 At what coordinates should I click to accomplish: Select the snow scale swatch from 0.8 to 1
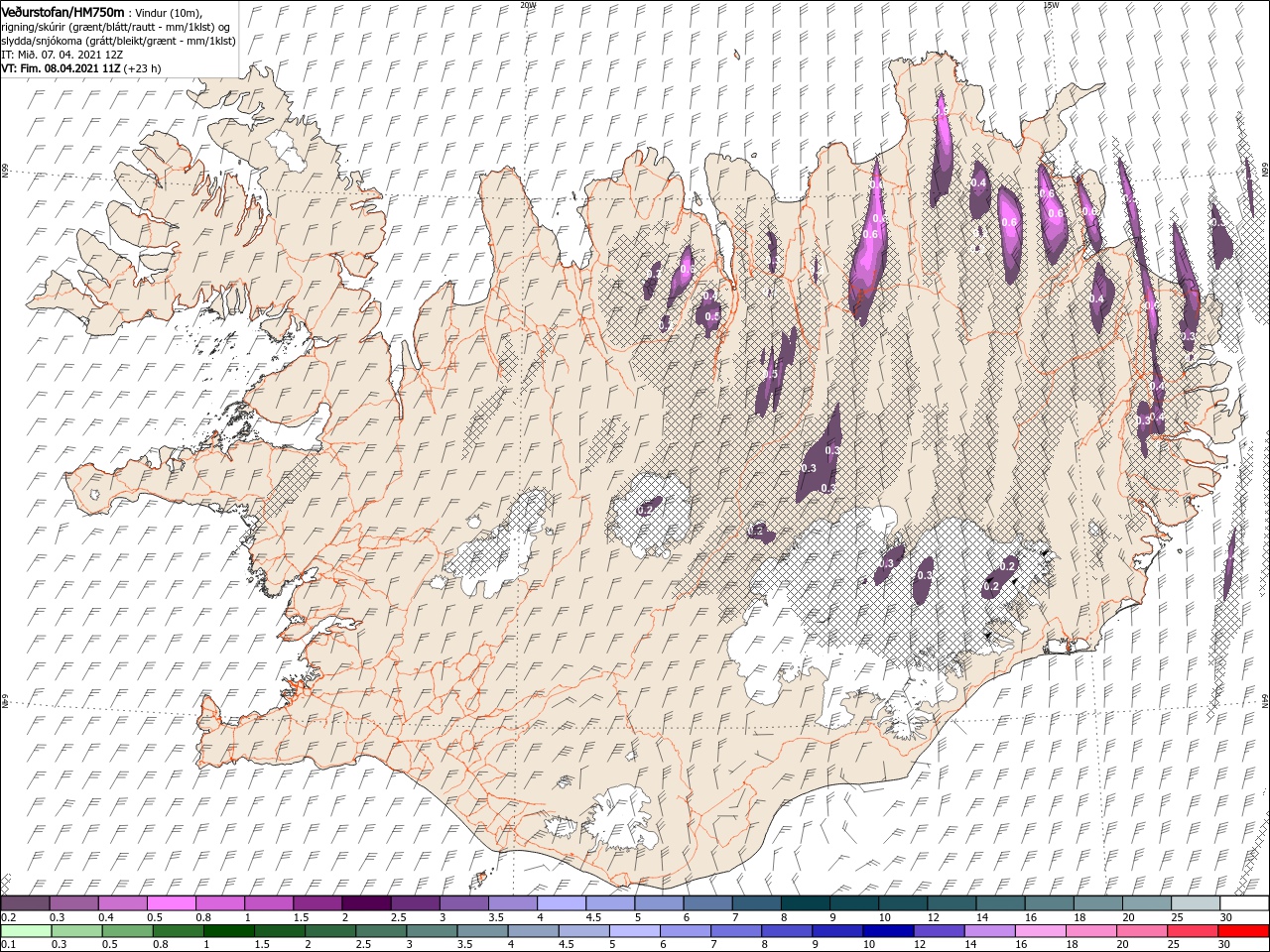[x=219, y=903]
